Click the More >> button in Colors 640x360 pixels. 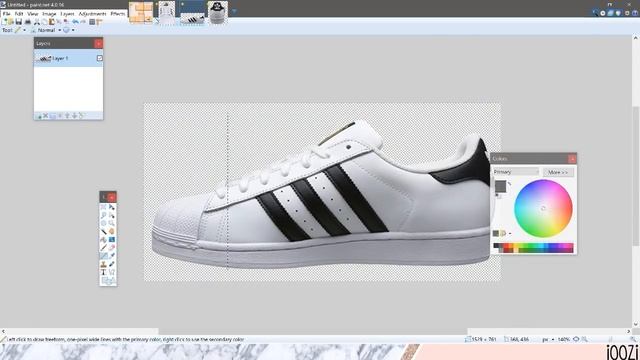click(558, 172)
